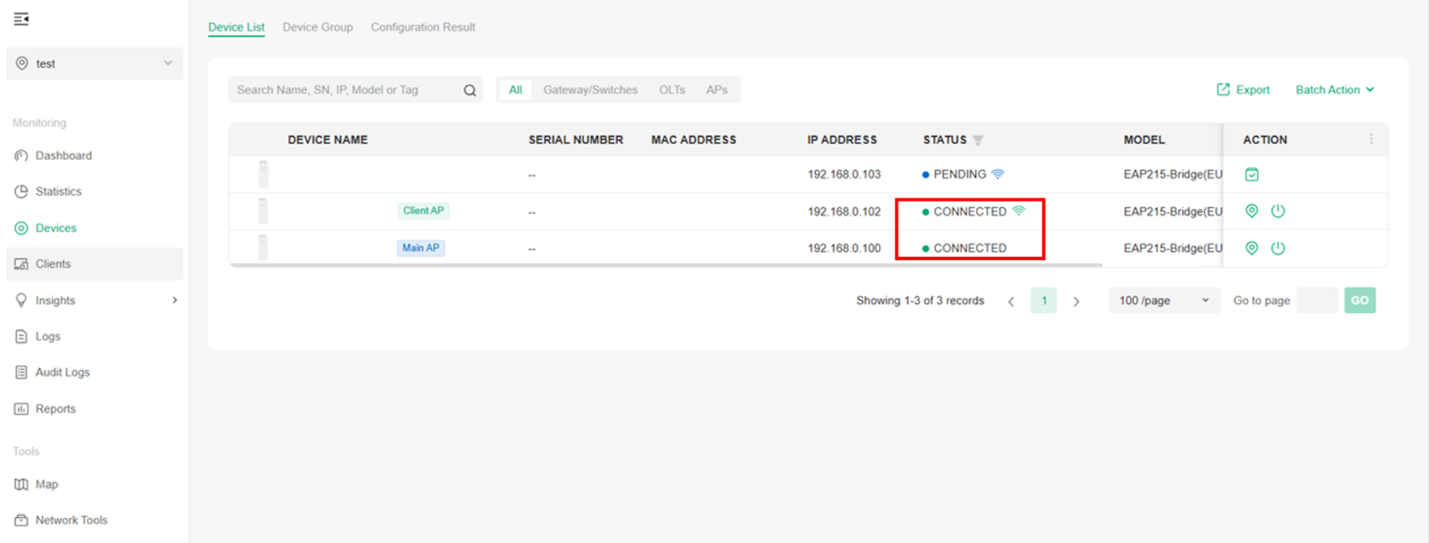The image size is (1429, 543).
Task: Select the Gateway/Switches filter
Action: tap(590, 90)
